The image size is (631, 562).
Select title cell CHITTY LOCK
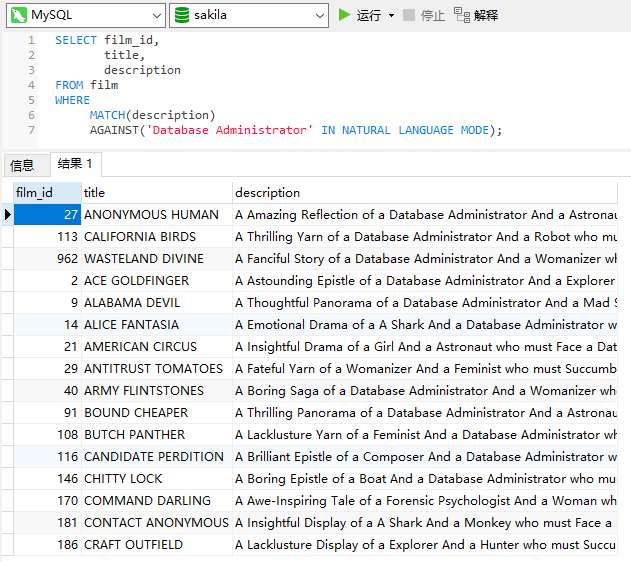click(157, 478)
